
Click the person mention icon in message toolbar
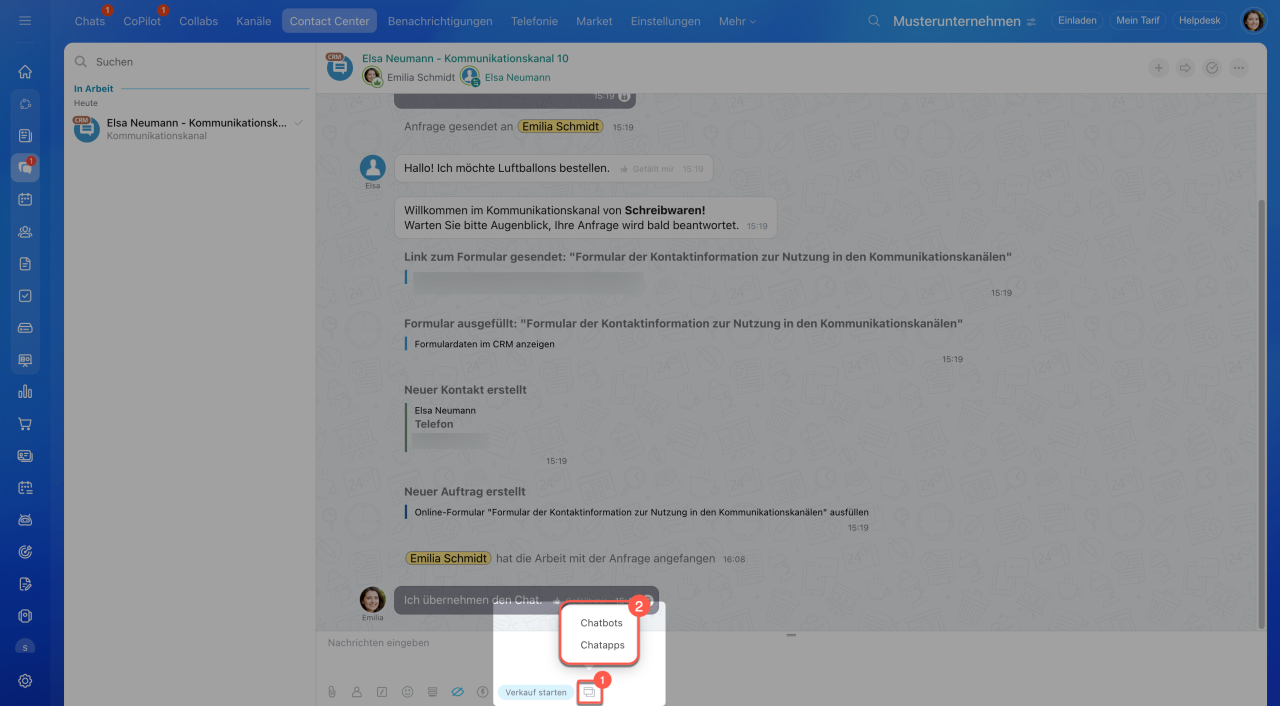point(357,692)
